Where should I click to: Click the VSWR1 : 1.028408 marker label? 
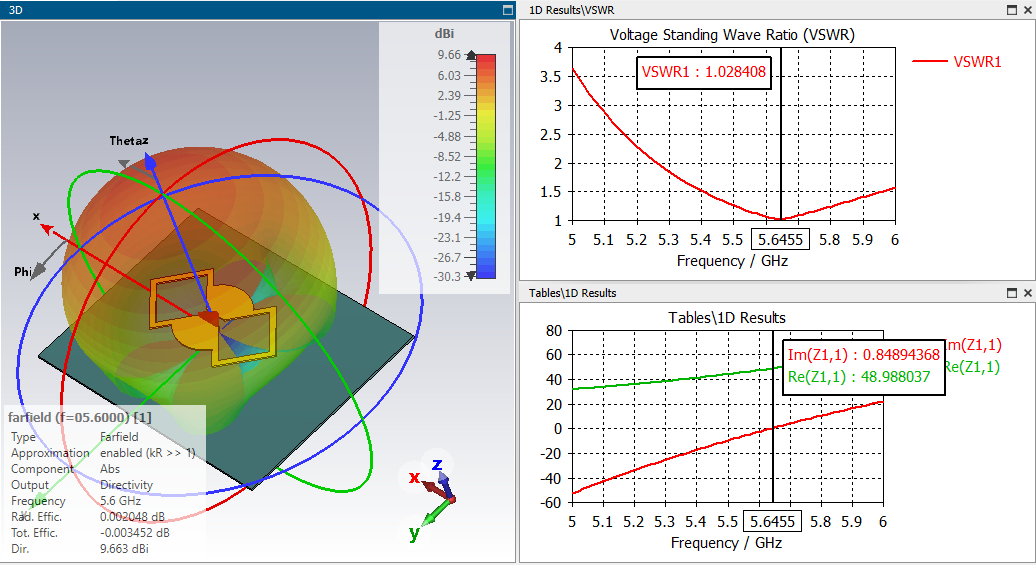[704, 72]
